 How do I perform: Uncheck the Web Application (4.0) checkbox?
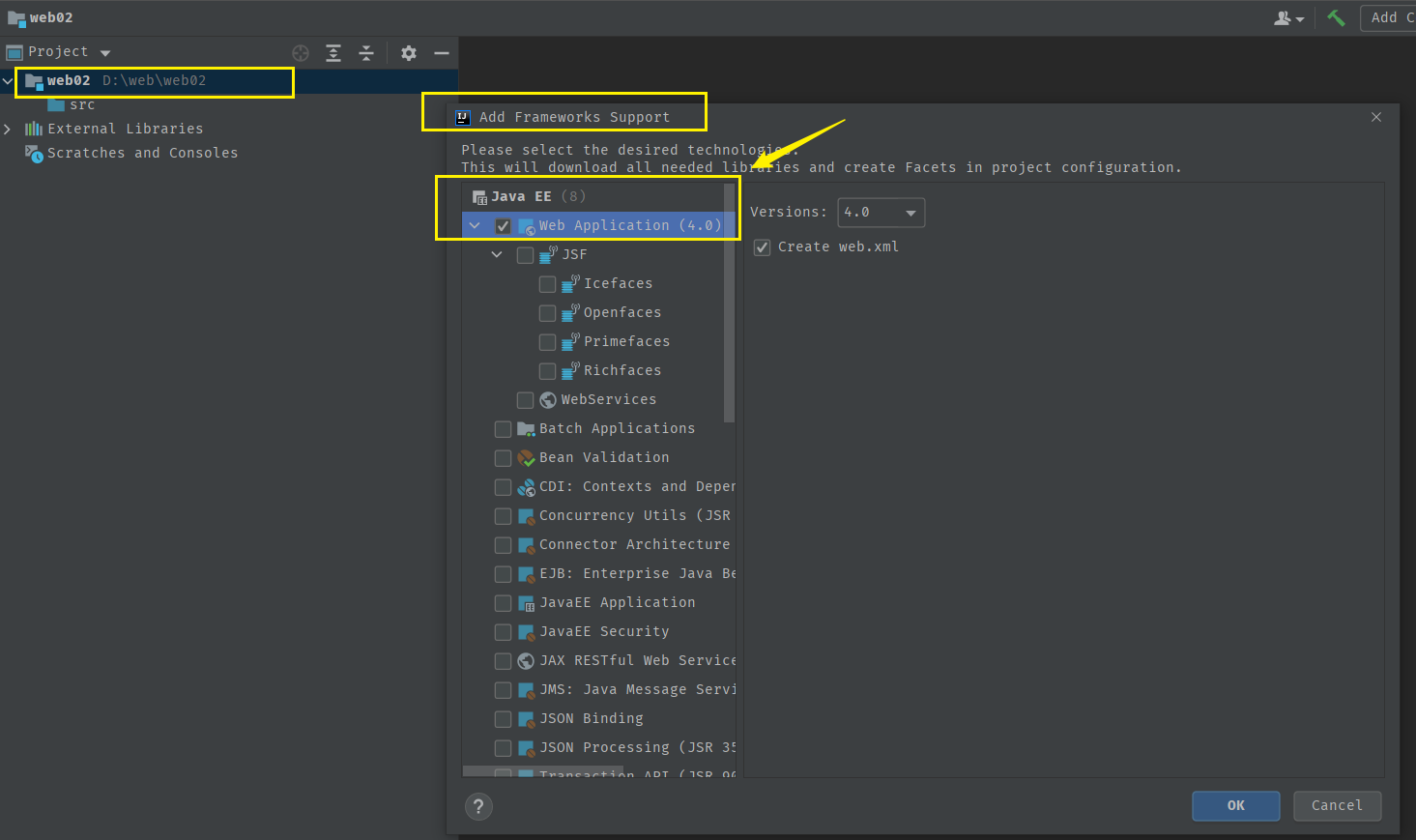click(503, 226)
